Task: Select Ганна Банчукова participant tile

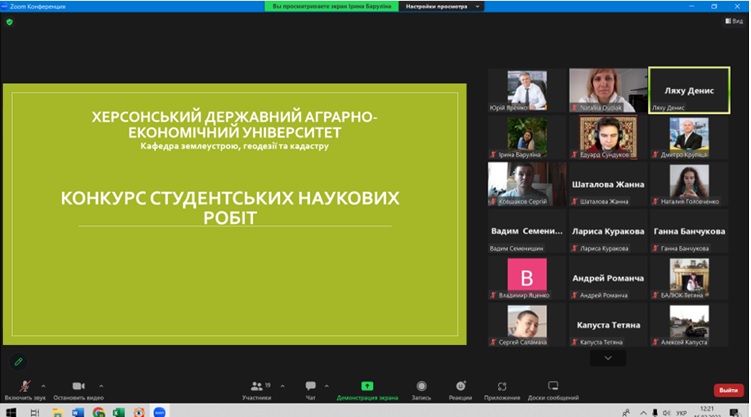Action: [689, 231]
